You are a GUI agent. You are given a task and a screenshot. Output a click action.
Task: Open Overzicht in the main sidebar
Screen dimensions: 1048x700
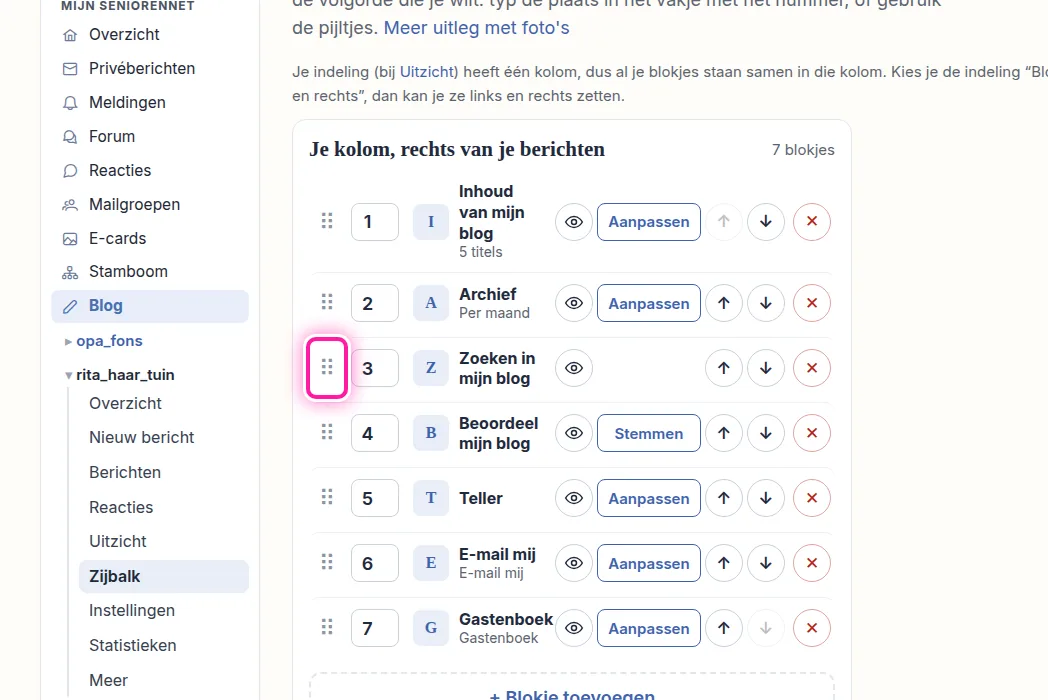(x=150, y=35)
